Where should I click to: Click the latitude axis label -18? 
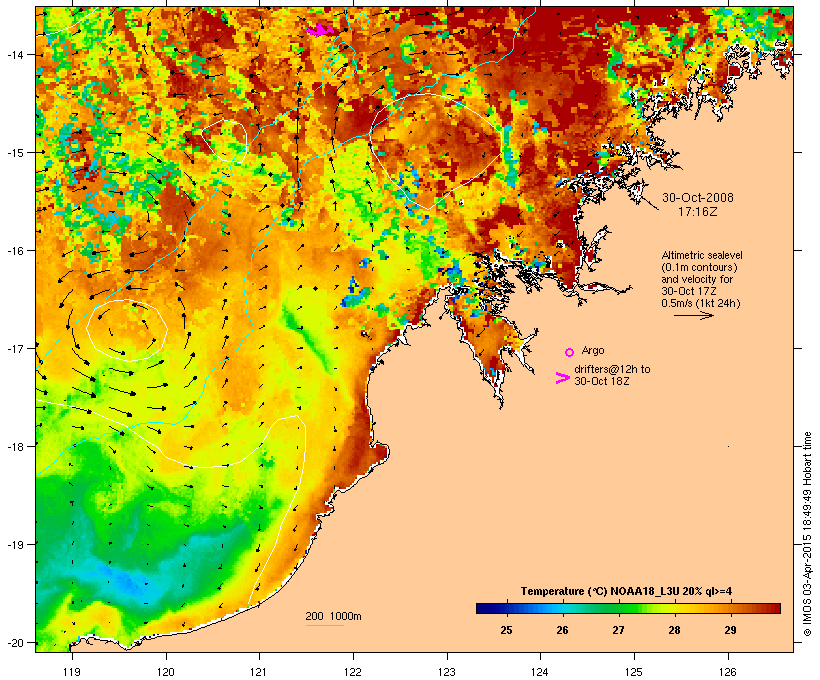pyautogui.click(x=15, y=447)
